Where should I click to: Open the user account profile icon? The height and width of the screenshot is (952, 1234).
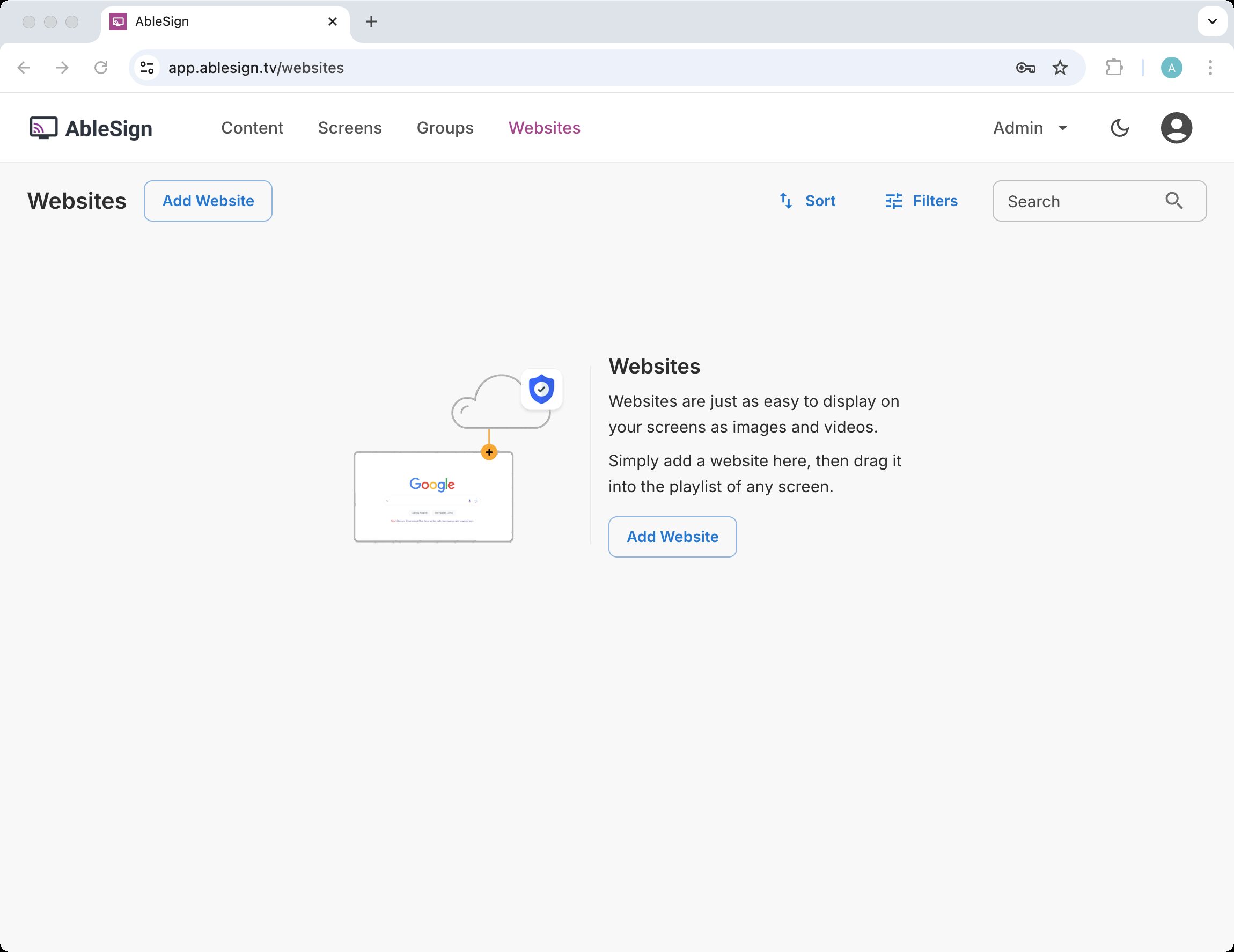tap(1176, 128)
